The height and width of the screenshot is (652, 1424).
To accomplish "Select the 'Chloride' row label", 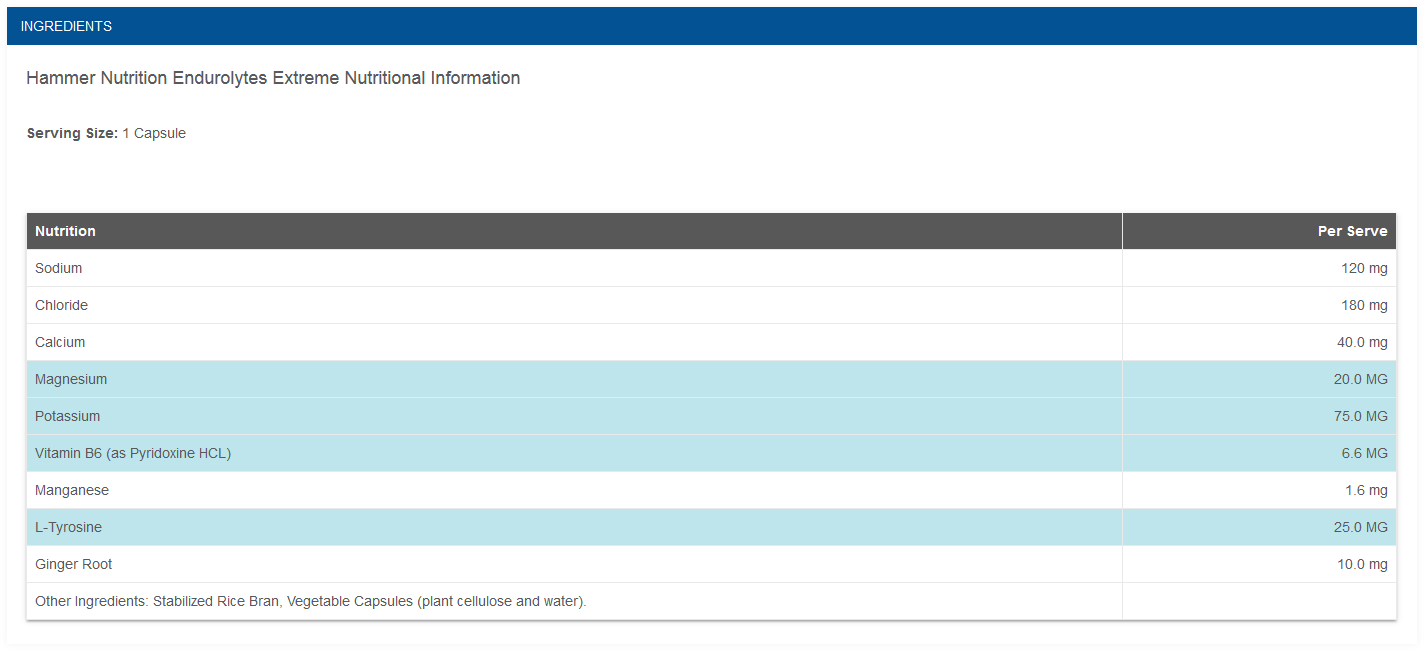I will (x=61, y=305).
